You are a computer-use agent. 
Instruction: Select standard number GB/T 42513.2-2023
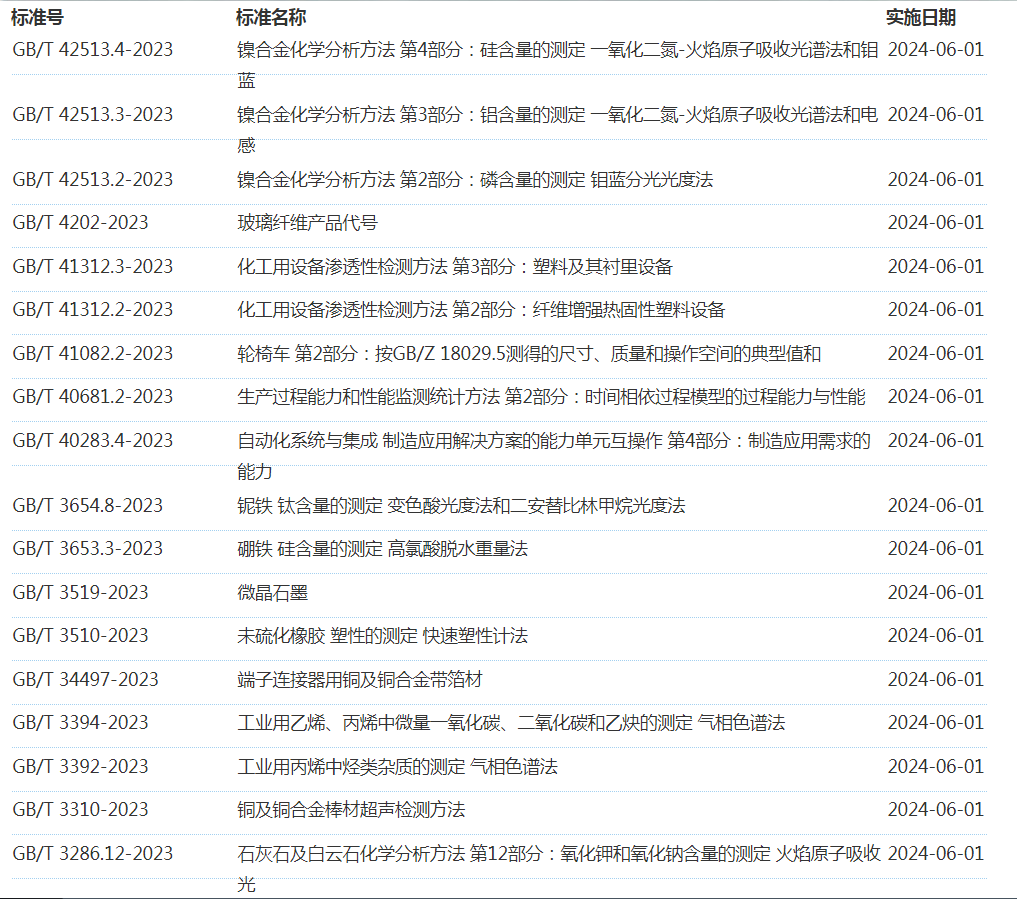coord(93,180)
